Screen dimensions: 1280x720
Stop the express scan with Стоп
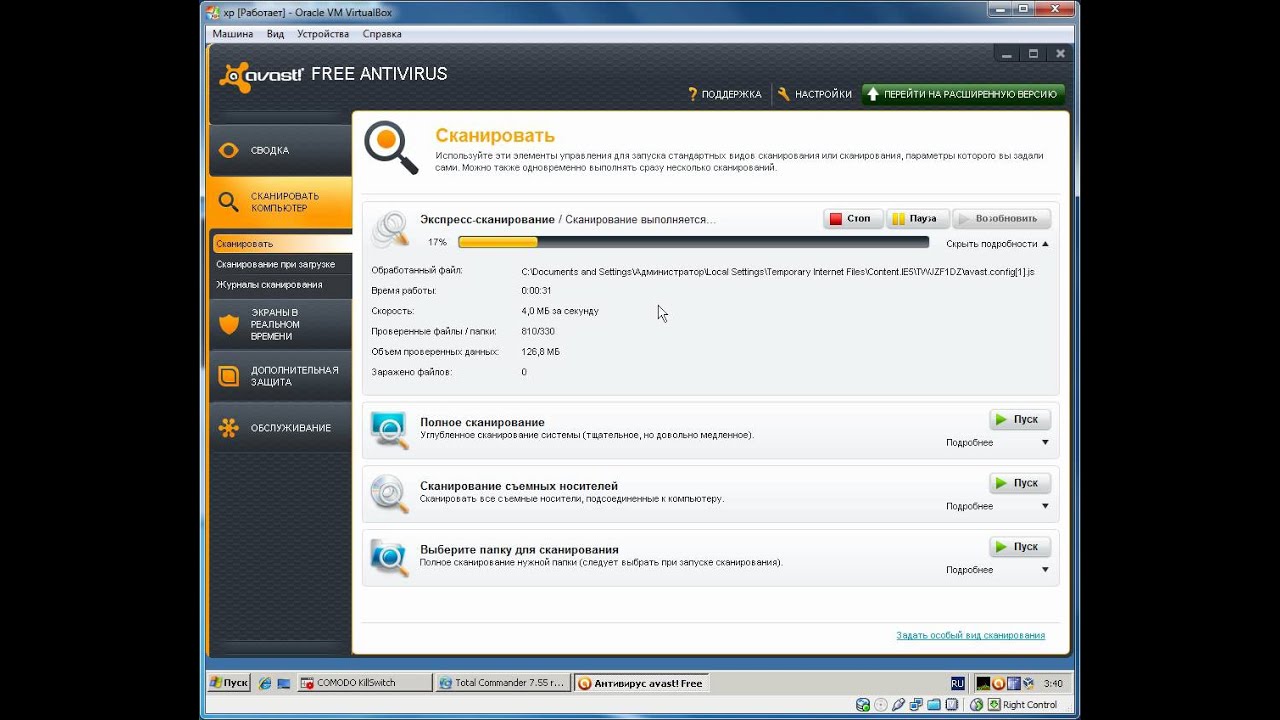click(x=853, y=219)
